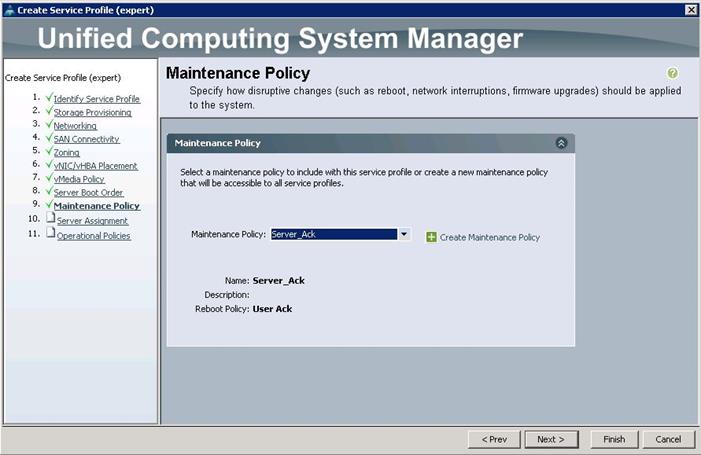Screen dimensions: 701x455
Task: Go to Identify Service Profile step
Action: [97, 99]
